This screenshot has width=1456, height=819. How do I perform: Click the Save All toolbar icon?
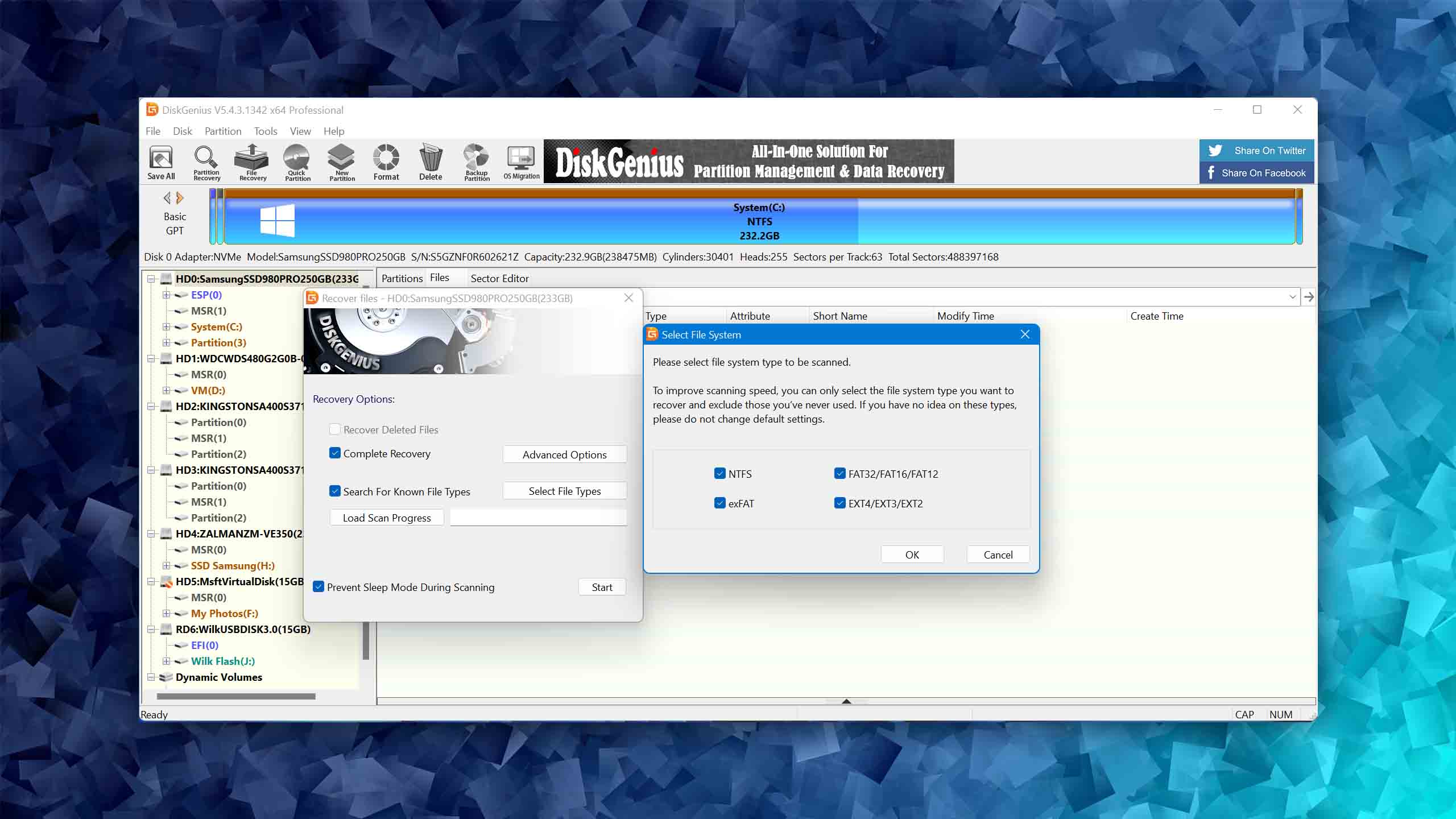coord(161,162)
